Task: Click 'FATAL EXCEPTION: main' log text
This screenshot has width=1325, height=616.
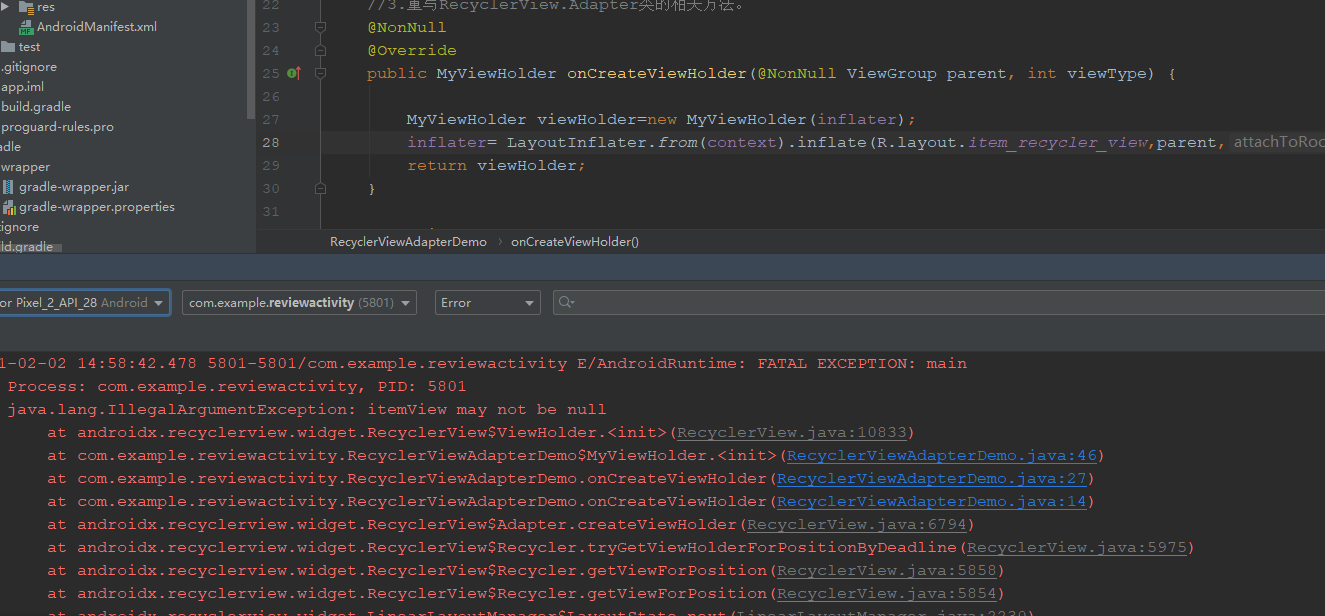Action: (x=862, y=364)
